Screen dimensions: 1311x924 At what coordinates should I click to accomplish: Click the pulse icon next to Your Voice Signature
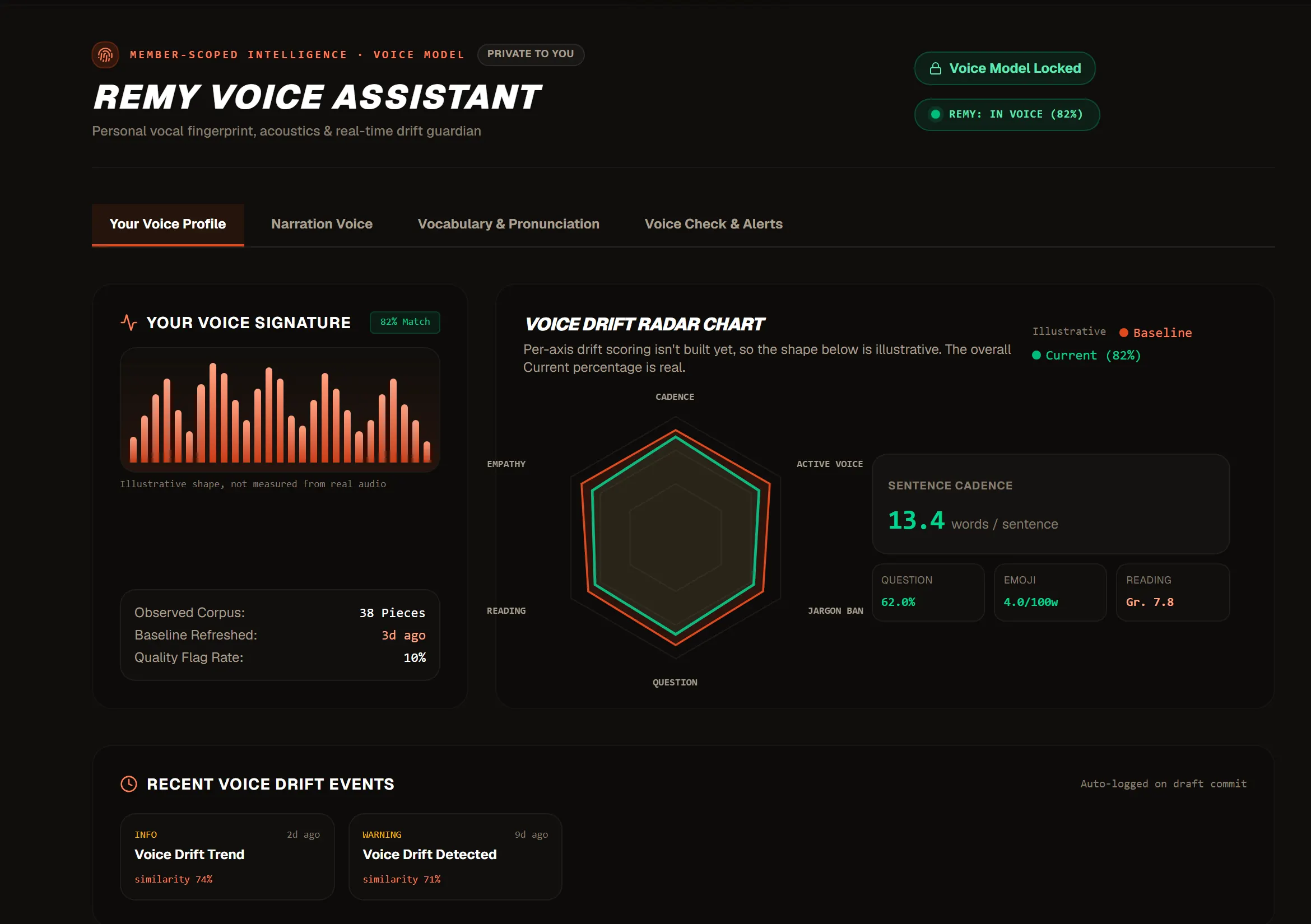click(x=129, y=323)
